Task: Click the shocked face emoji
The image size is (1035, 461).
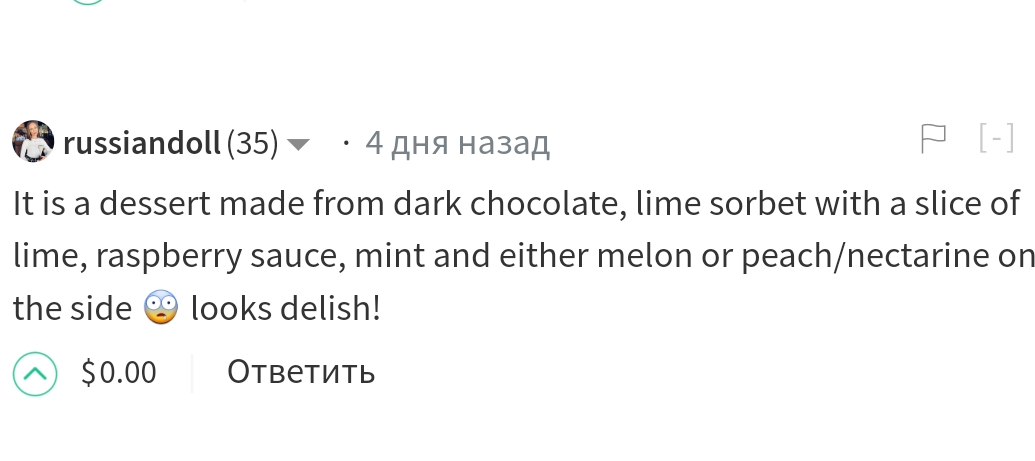Action: (161, 309)
